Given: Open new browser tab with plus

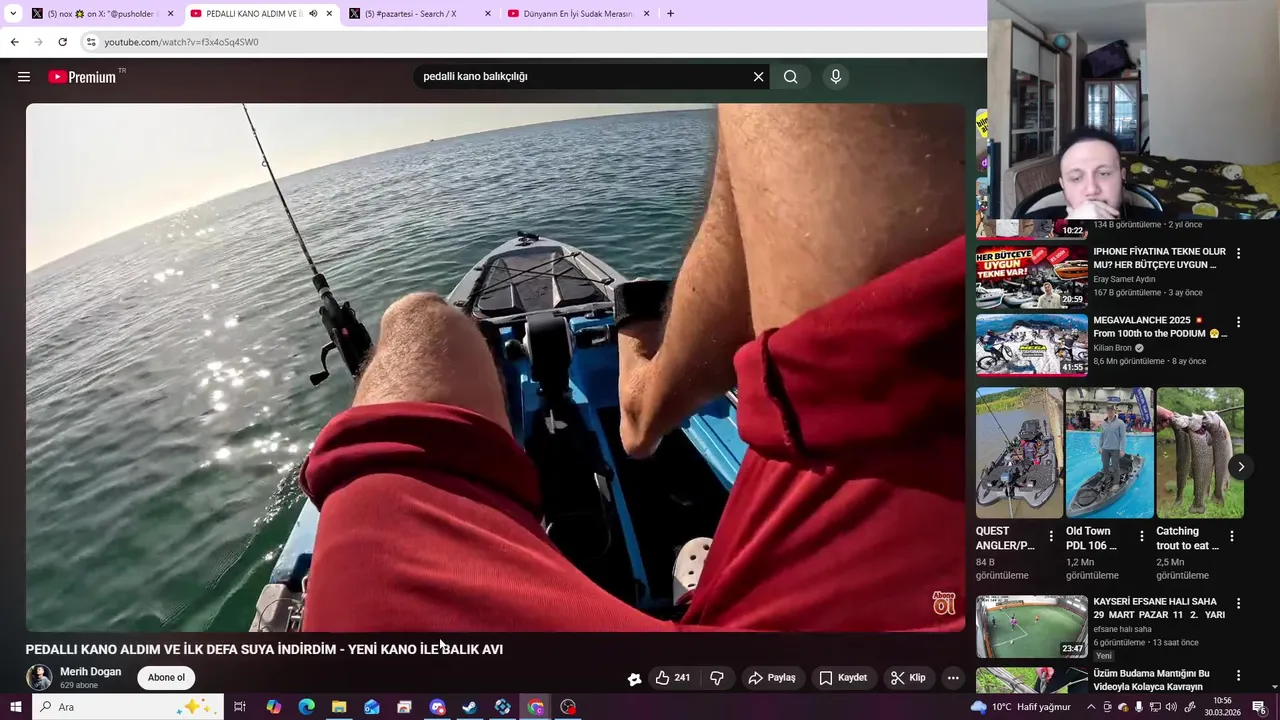Looking at the screenshot, I should click(x=670, y=13).
